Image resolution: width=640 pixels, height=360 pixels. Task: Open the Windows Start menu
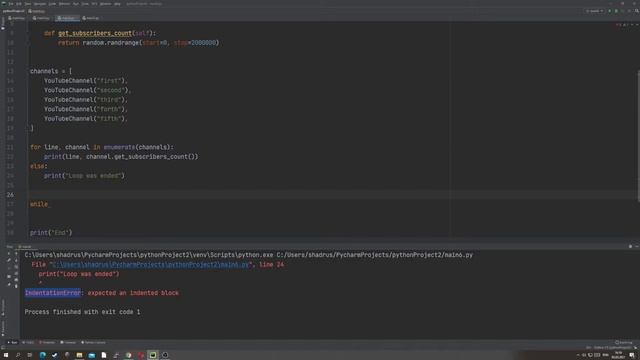click(6, 355)
